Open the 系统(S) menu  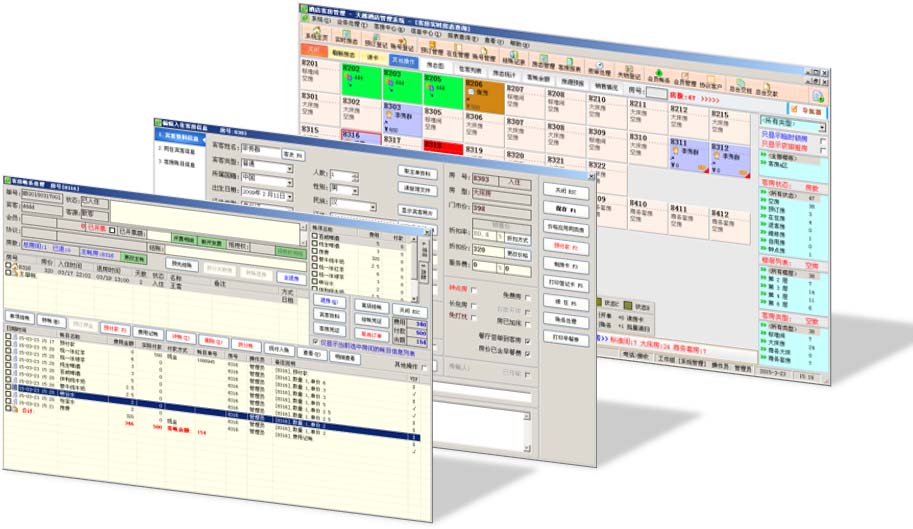pos(318,18)
